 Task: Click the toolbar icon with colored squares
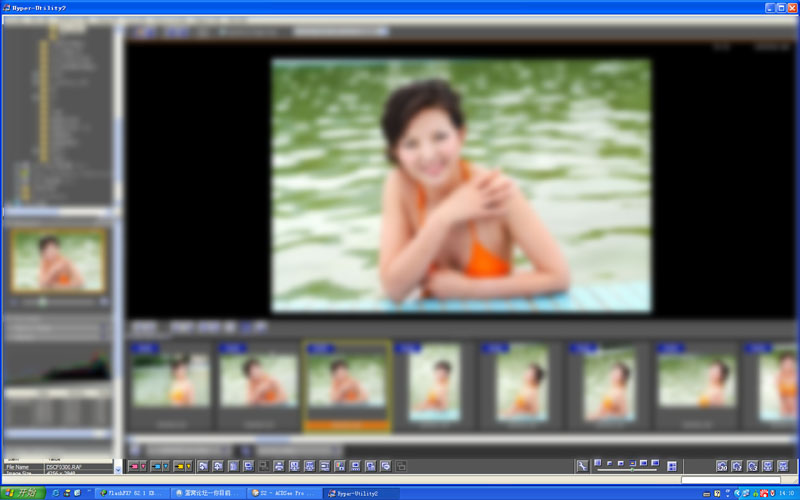(x=340, y=466)
